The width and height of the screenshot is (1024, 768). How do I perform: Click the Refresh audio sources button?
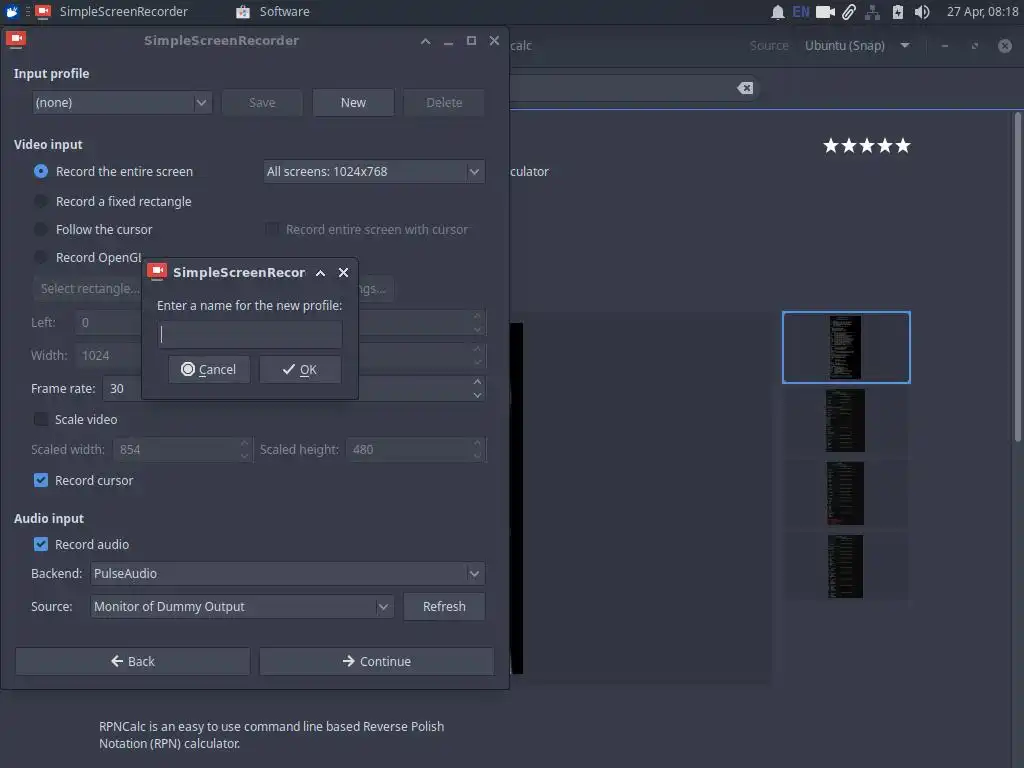coord(444,607)
